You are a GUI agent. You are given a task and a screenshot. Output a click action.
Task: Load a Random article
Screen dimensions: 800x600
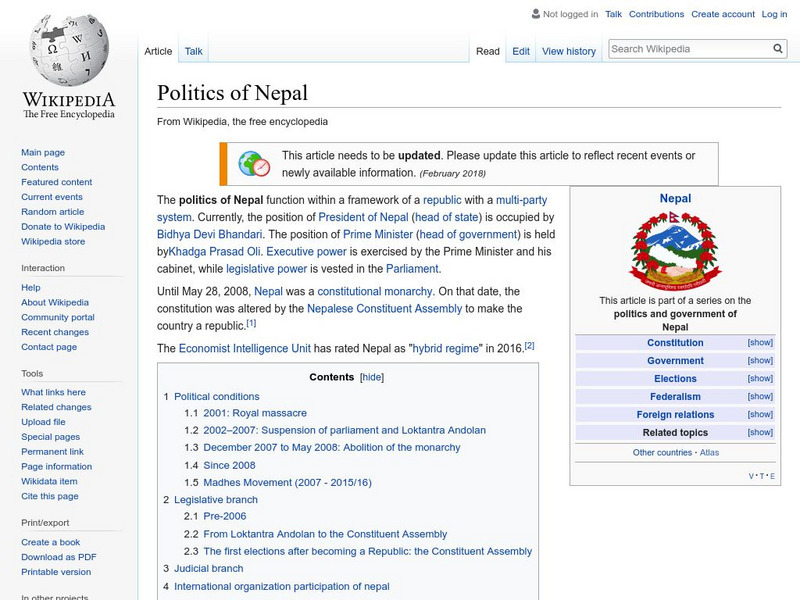click(x=53, y=211)
